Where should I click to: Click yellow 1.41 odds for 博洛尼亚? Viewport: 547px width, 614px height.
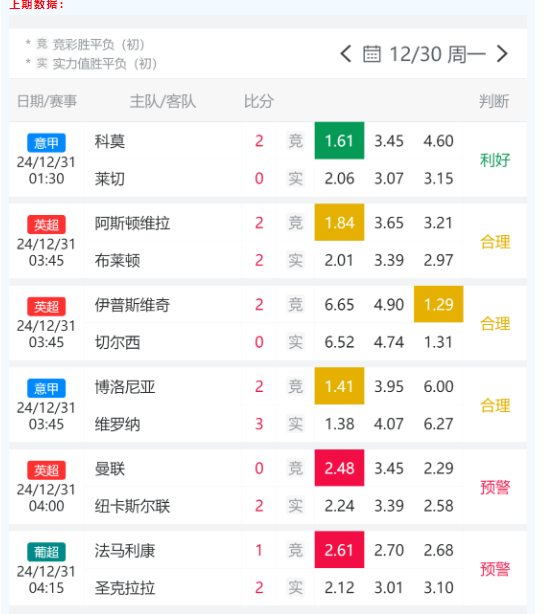click(339, 386)
